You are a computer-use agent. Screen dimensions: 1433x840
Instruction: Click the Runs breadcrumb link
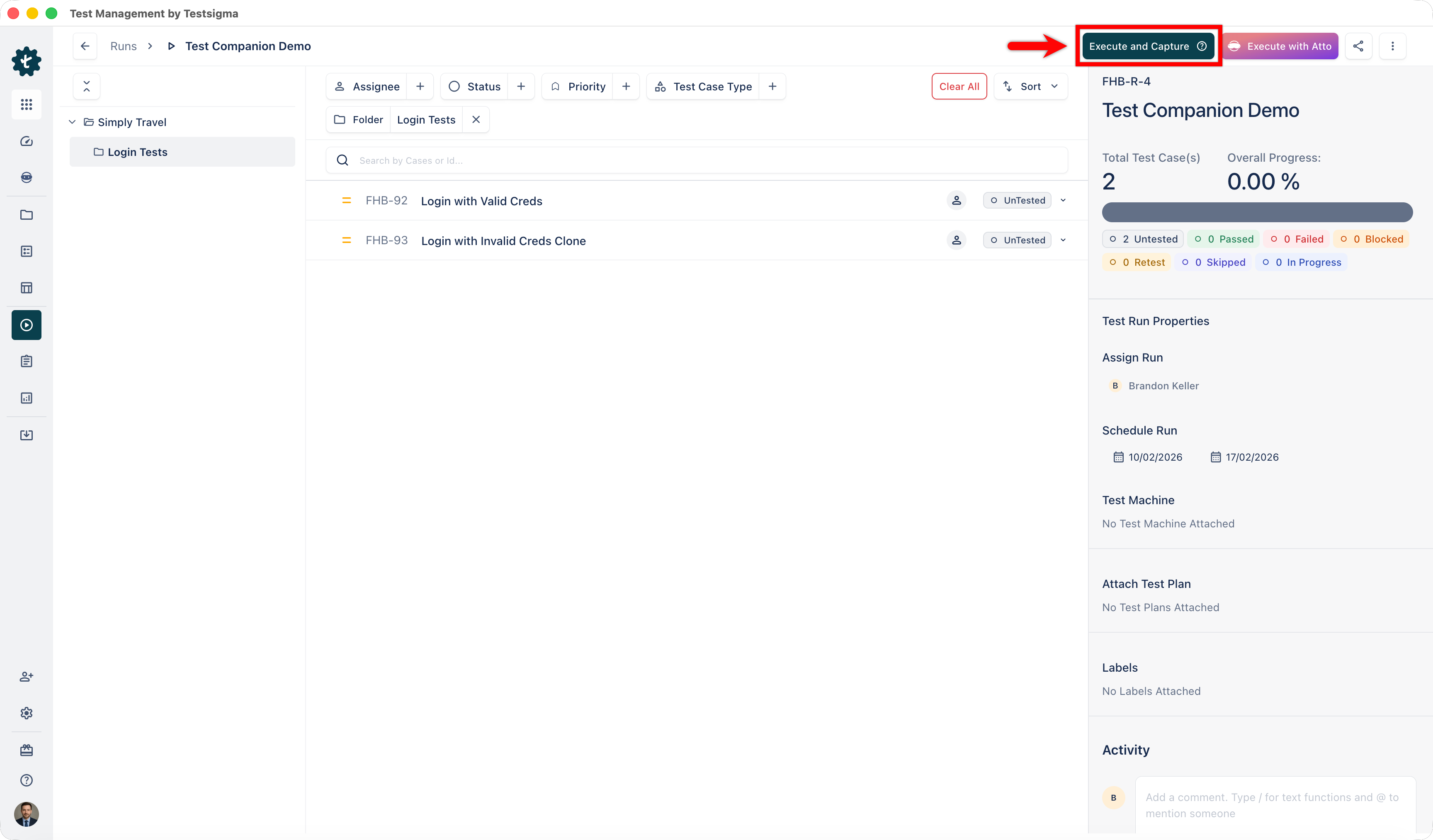(x=124, y=46)
